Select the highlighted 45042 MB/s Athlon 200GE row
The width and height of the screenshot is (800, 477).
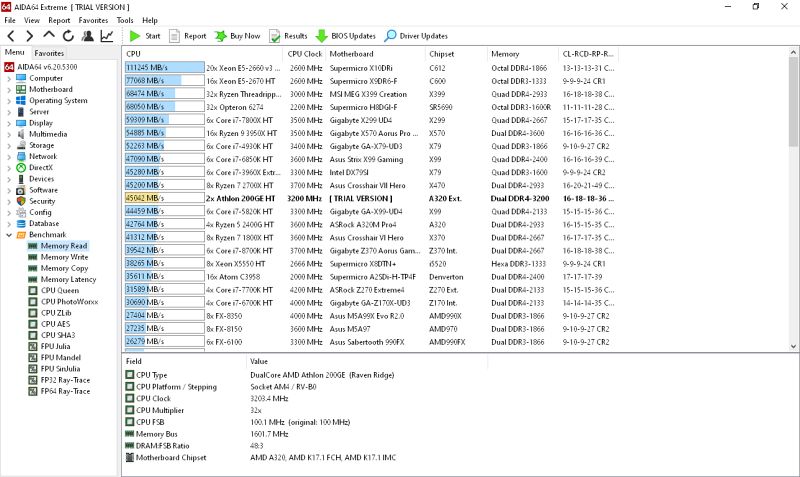[x=370, y=198]
